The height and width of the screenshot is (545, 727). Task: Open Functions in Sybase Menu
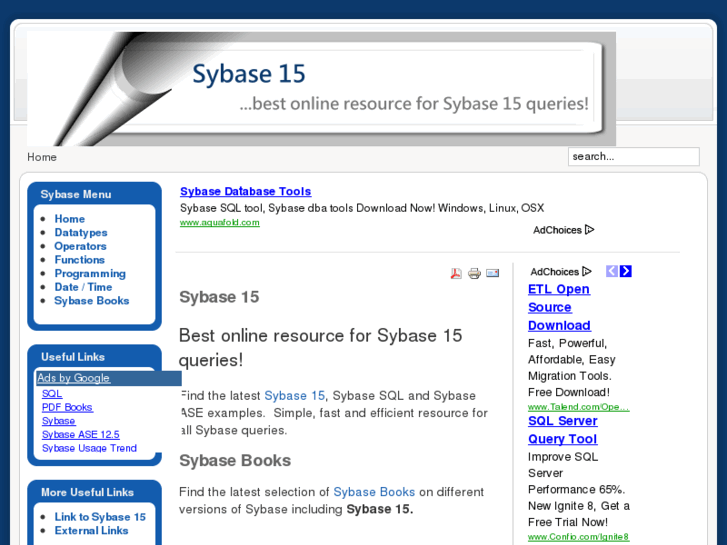[79, 260]
